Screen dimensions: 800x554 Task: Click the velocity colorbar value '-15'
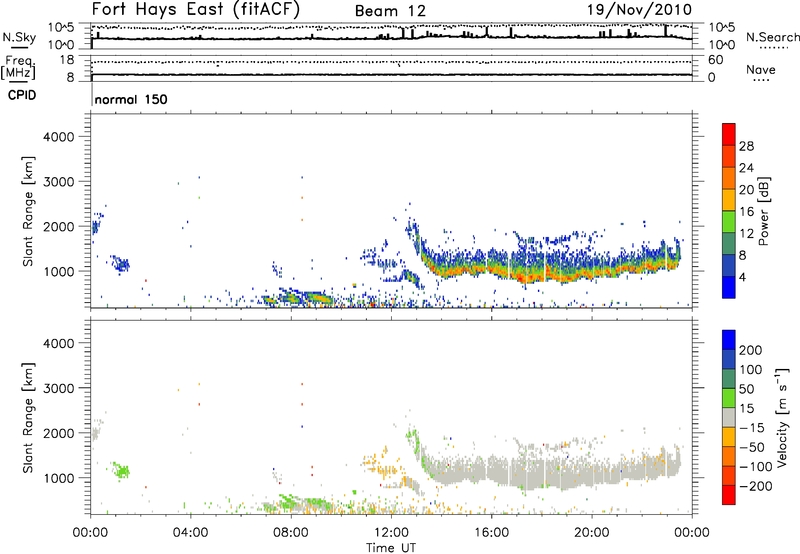pyautogui.click(x=752, y=427)
